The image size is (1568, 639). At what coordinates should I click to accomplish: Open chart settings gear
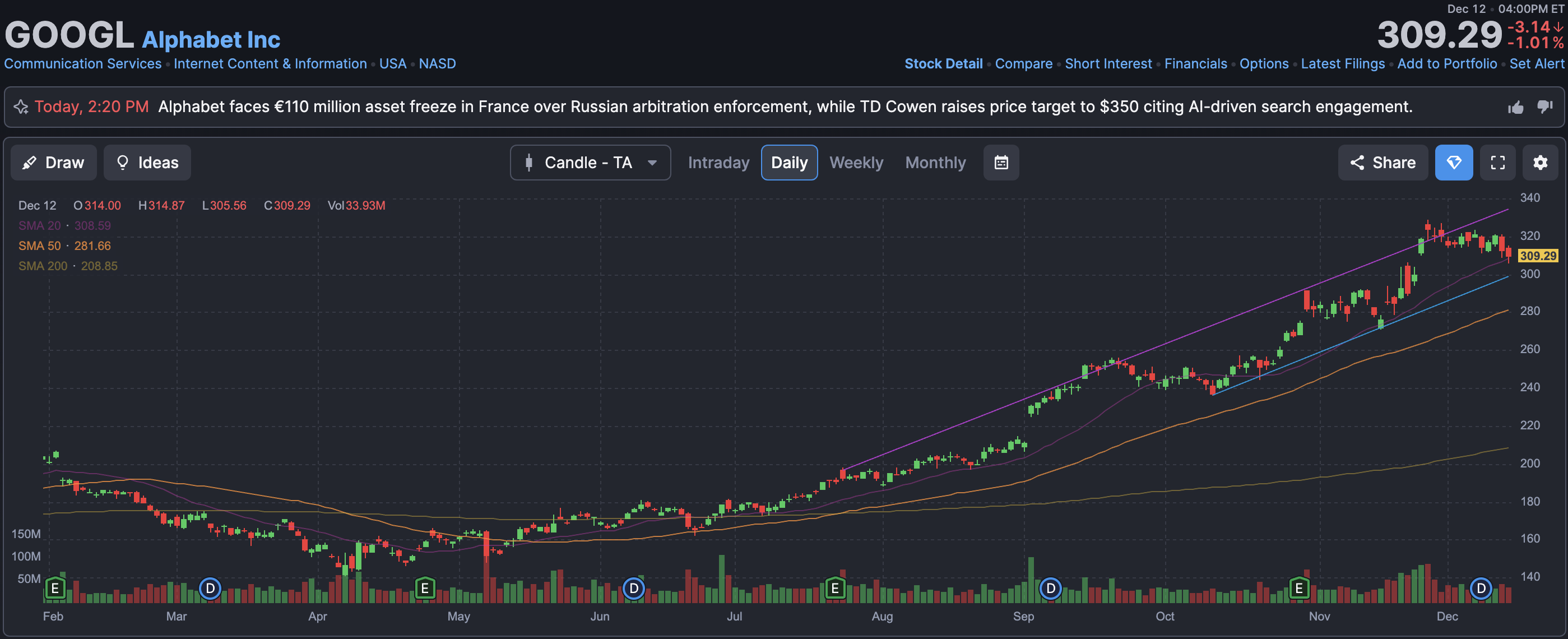coord(1540,163)
